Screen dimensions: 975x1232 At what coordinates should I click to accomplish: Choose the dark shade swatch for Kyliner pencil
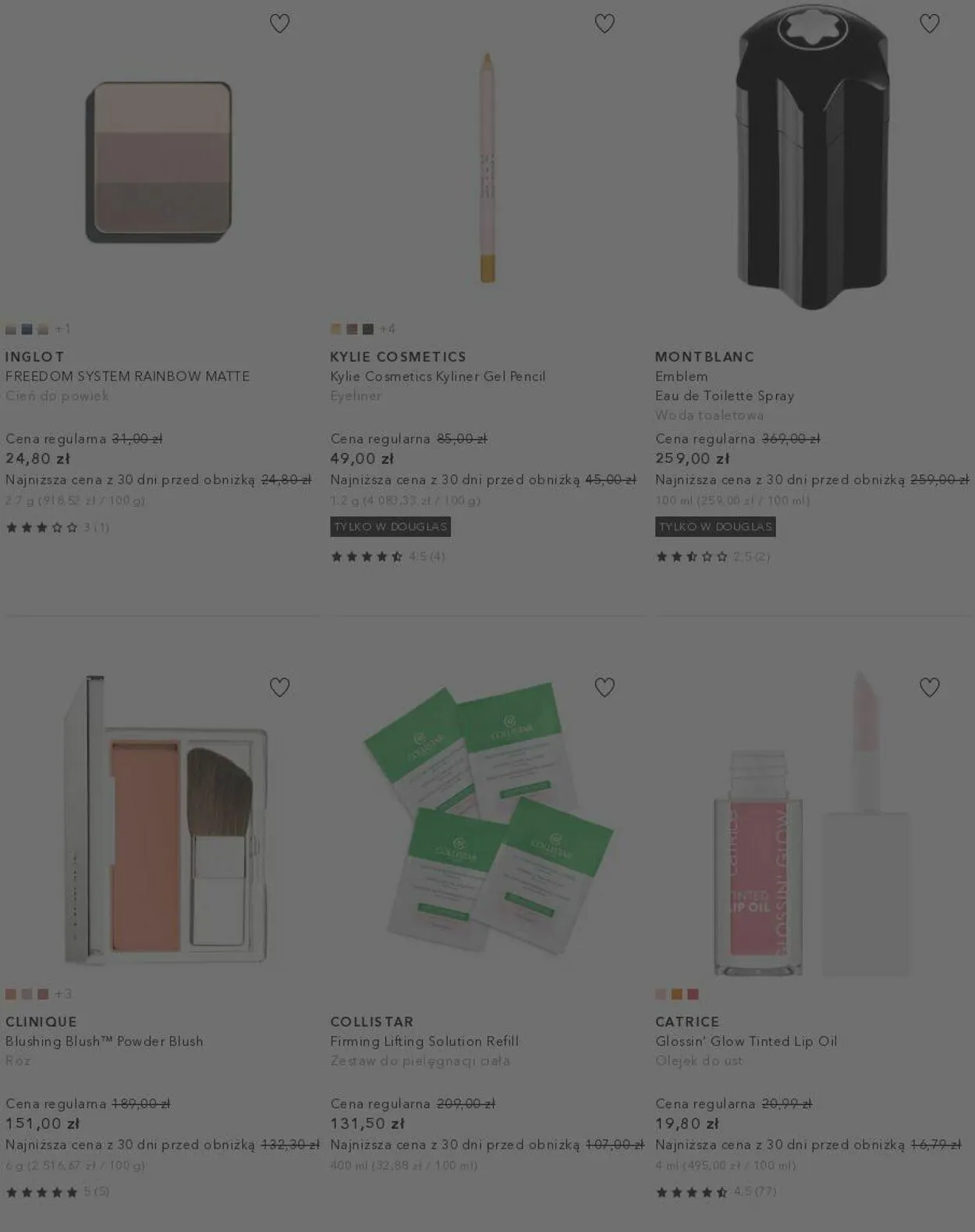(368, 329)
